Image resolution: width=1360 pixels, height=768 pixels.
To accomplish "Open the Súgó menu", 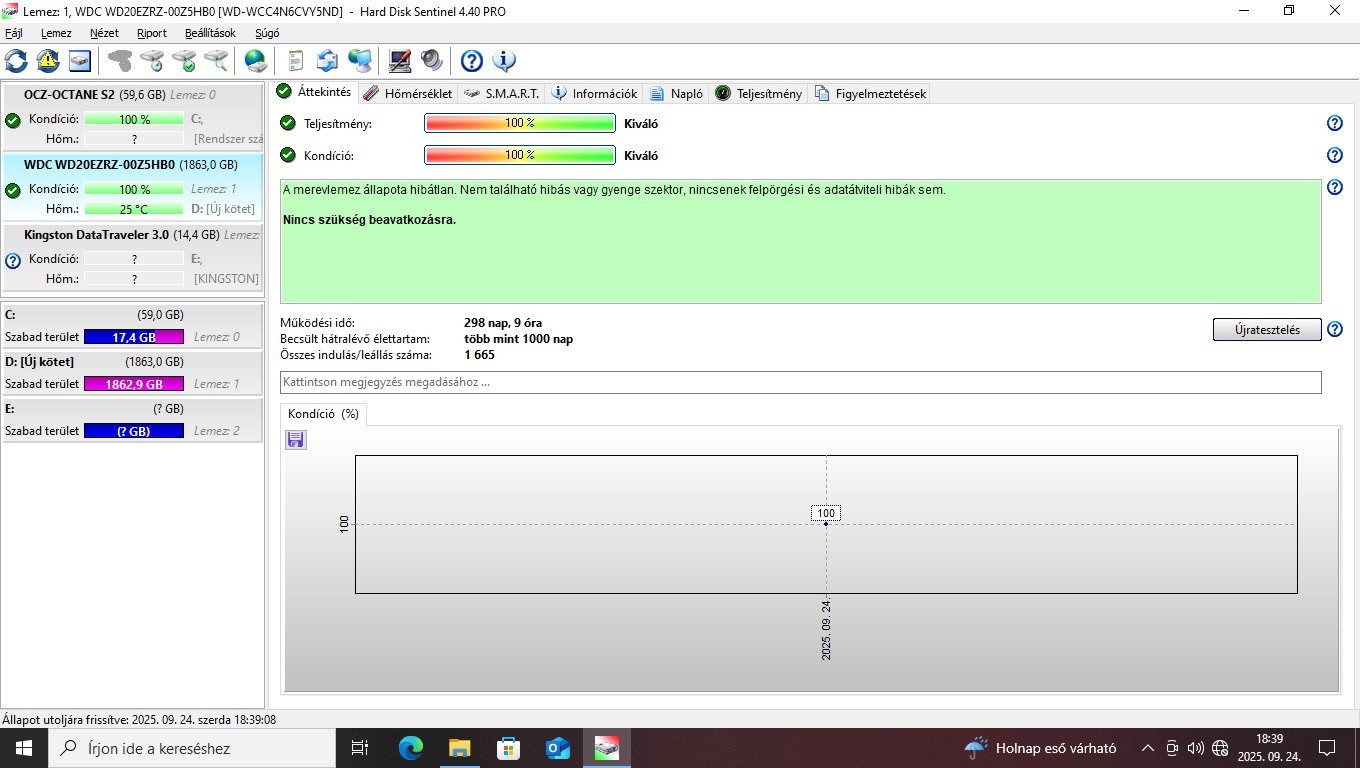I will click(x=267, y=33).
